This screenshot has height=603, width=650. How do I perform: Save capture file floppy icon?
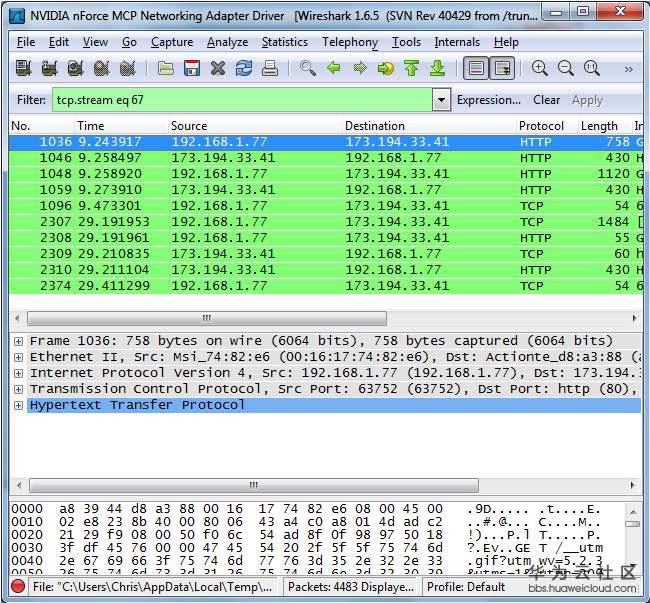pos(192,68)
